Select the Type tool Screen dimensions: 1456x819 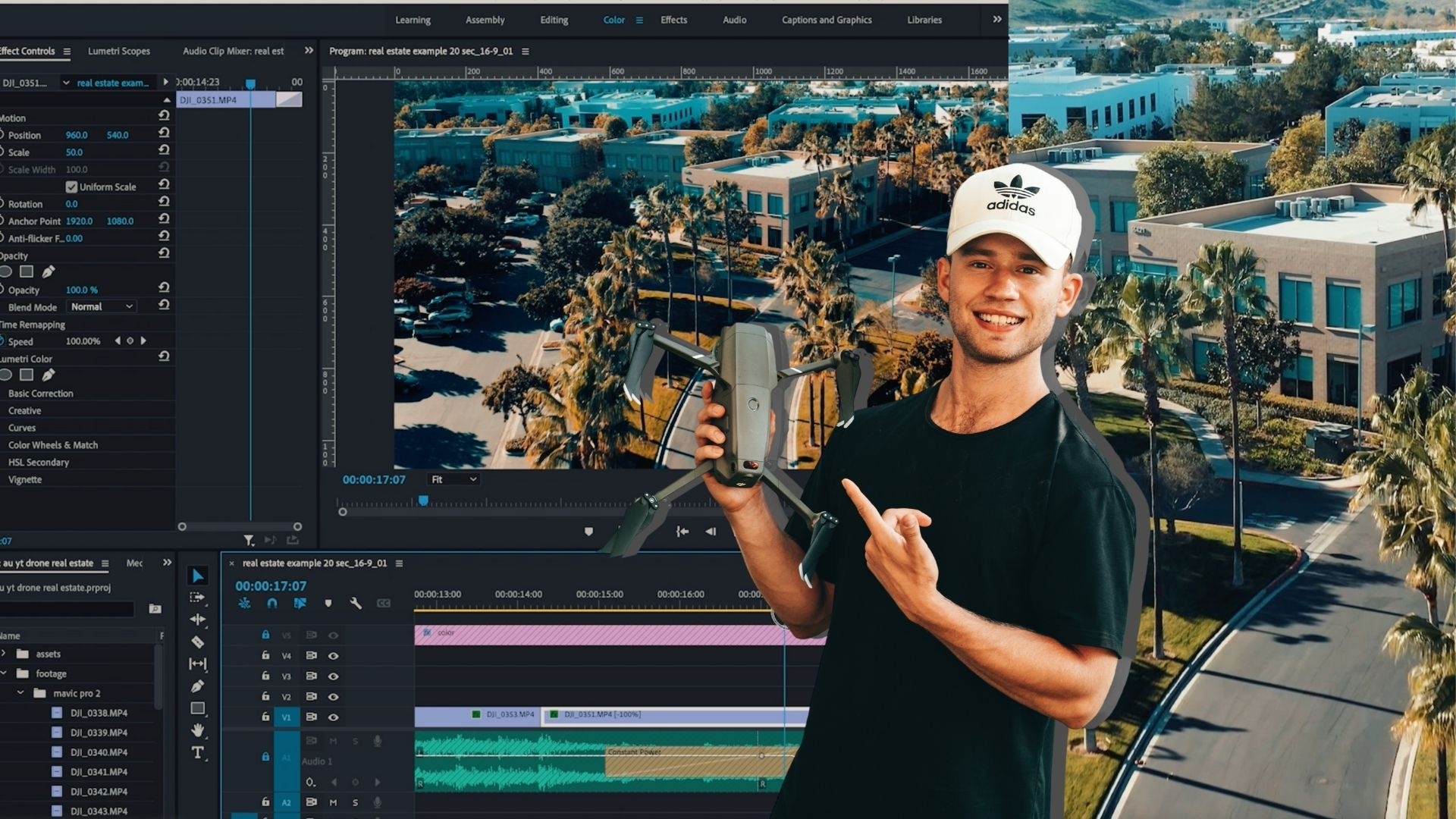[x=197, y=752]
